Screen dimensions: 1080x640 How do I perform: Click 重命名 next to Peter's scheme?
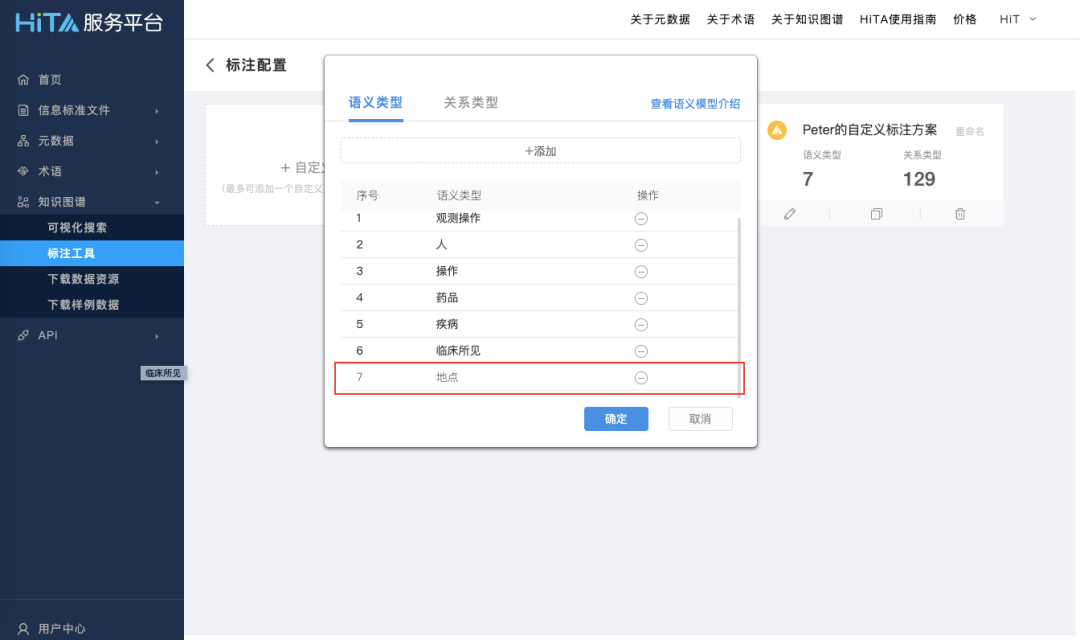click(970, 132)
